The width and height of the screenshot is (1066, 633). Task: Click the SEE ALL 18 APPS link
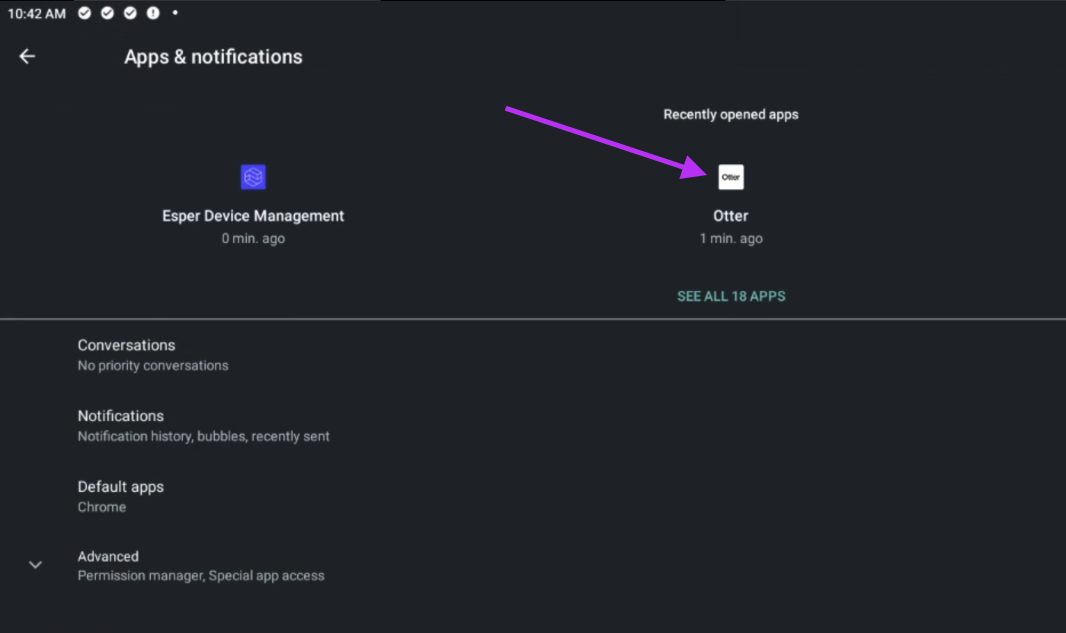pos(731,296)
